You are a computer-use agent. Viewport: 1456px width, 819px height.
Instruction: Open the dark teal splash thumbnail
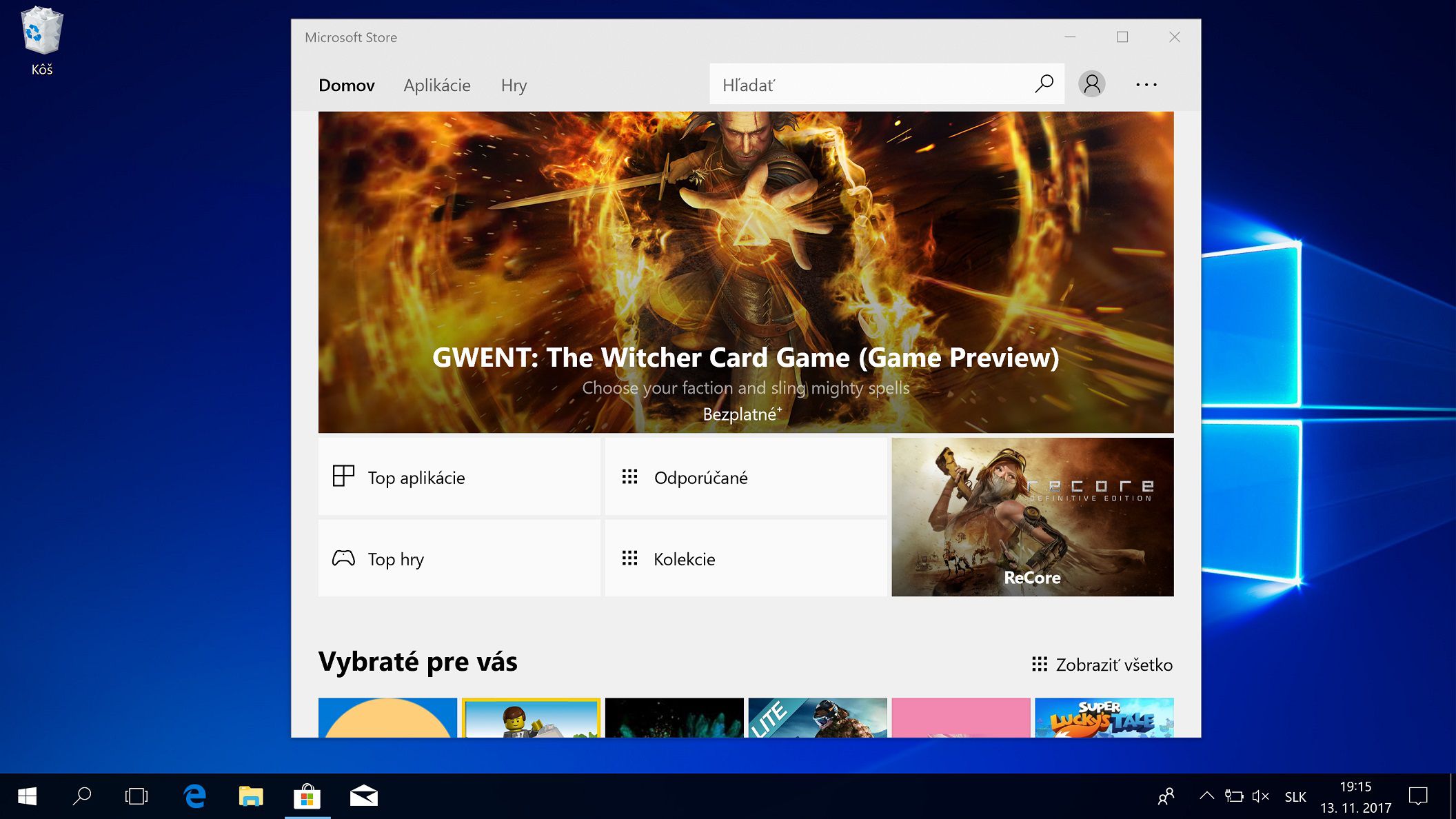[674, 718]
